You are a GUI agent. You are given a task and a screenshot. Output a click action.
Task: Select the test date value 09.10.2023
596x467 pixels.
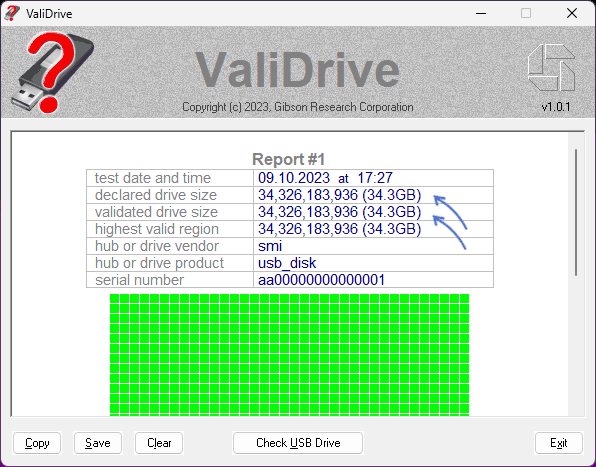[294, 178]
